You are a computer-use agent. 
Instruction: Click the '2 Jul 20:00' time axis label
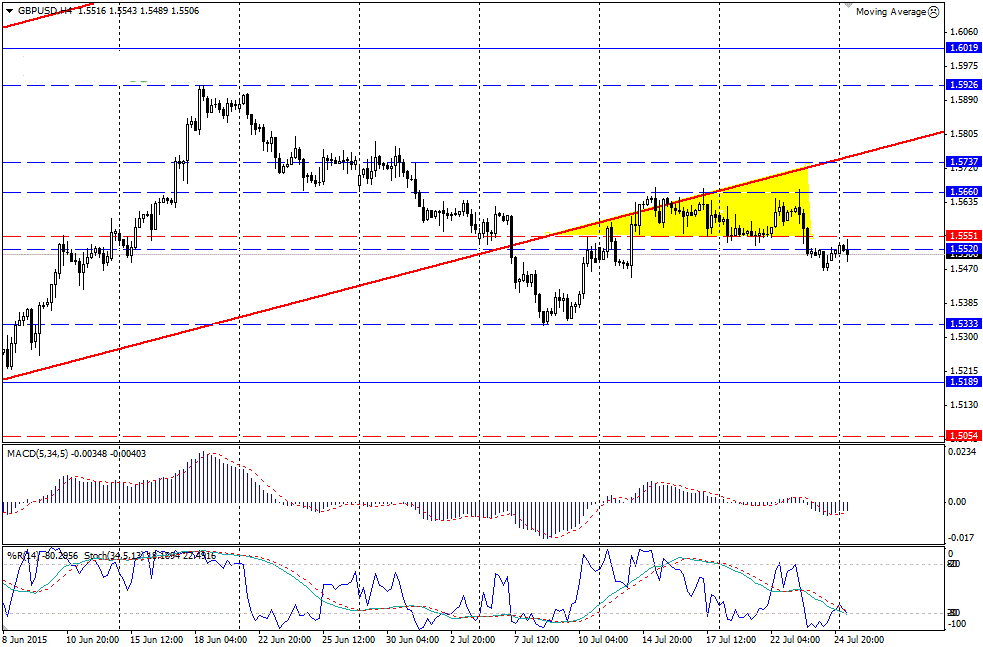click(474, 640)
